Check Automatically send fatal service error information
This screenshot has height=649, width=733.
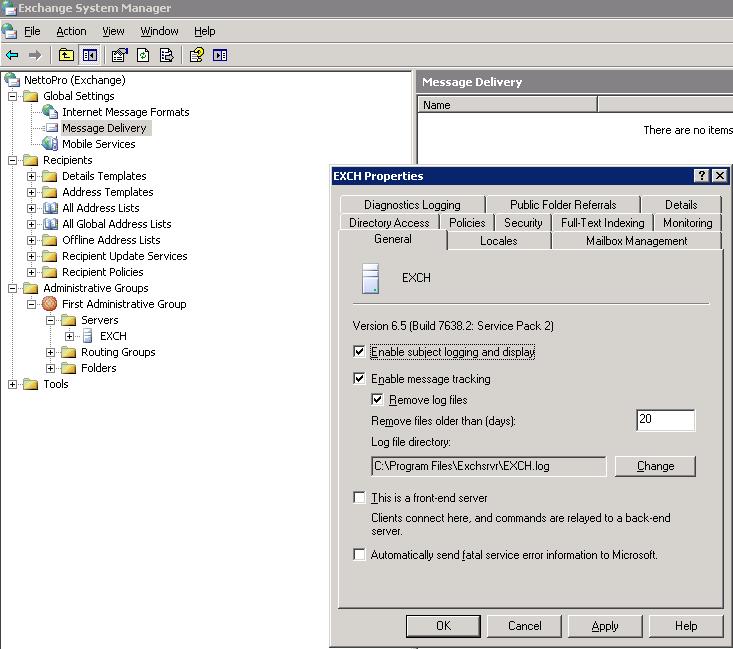click(x=359, y=554)
